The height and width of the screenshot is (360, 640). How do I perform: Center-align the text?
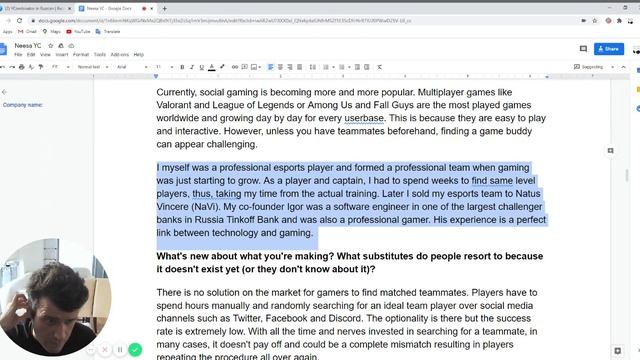[280, 67]
